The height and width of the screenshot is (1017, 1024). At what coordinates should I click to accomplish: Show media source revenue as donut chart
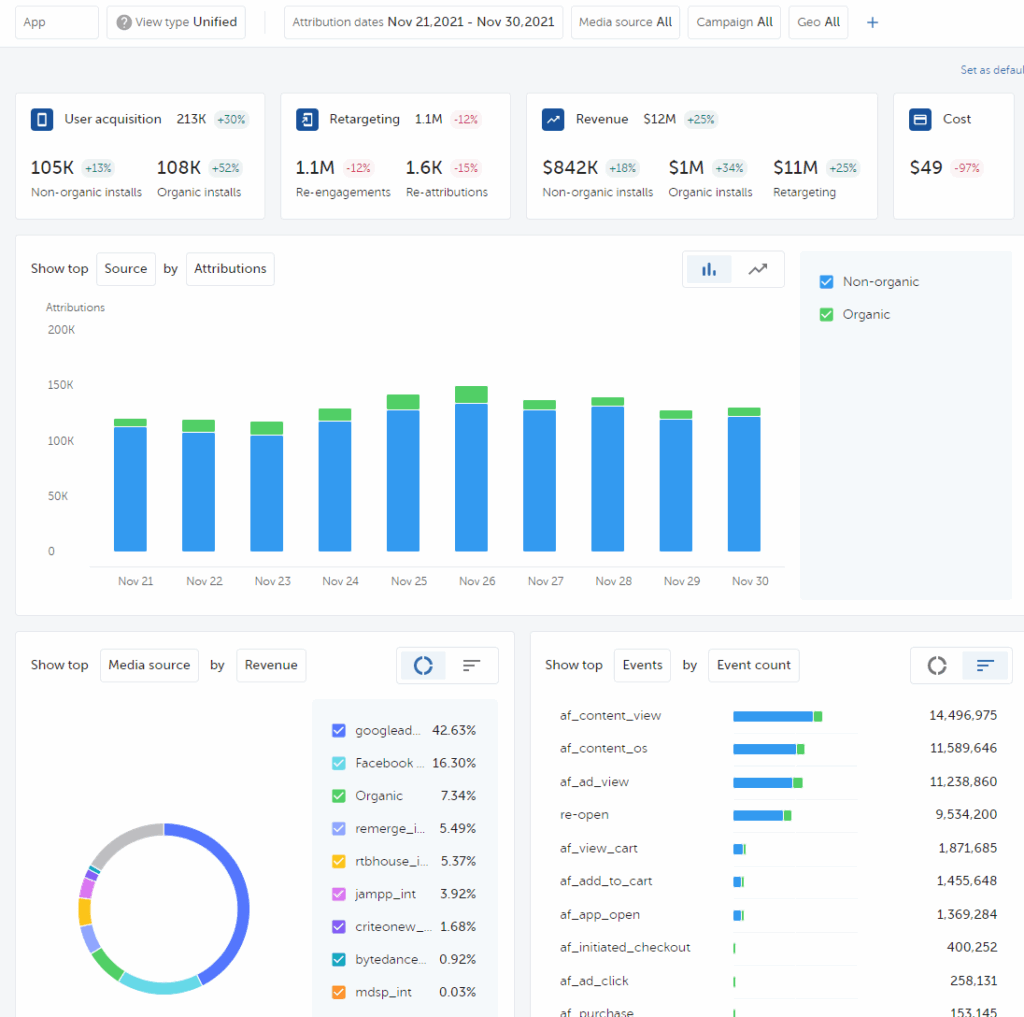point(423,666)
